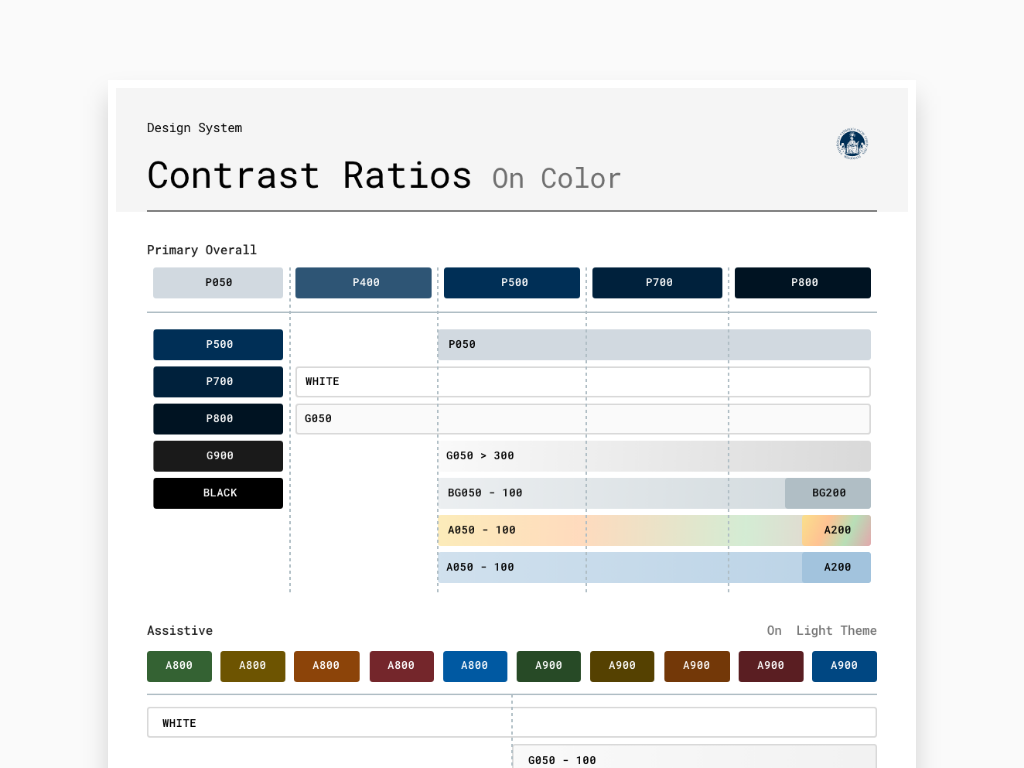Image resolution: width=1024 pixels, height=768 pixels.
Task: Select the P500 swatch above the G900 stack
Action: click(218, 345)
